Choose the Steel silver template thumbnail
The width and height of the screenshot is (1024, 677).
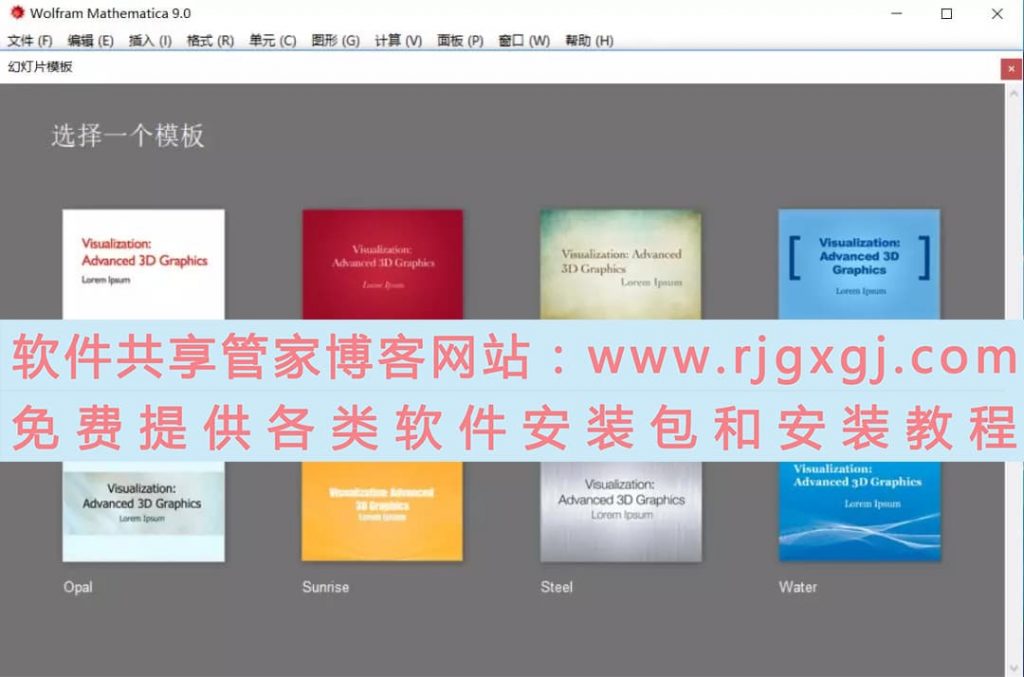621,512
